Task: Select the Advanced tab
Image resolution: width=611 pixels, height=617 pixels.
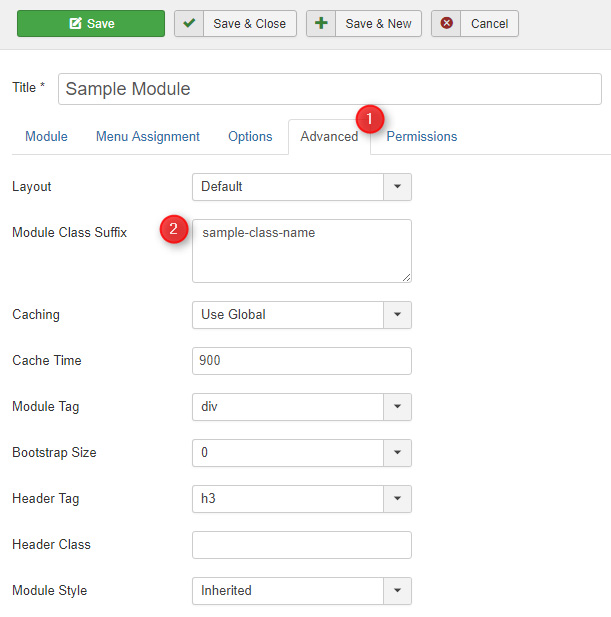Action: pyautogui.click(x=329, y=137)
